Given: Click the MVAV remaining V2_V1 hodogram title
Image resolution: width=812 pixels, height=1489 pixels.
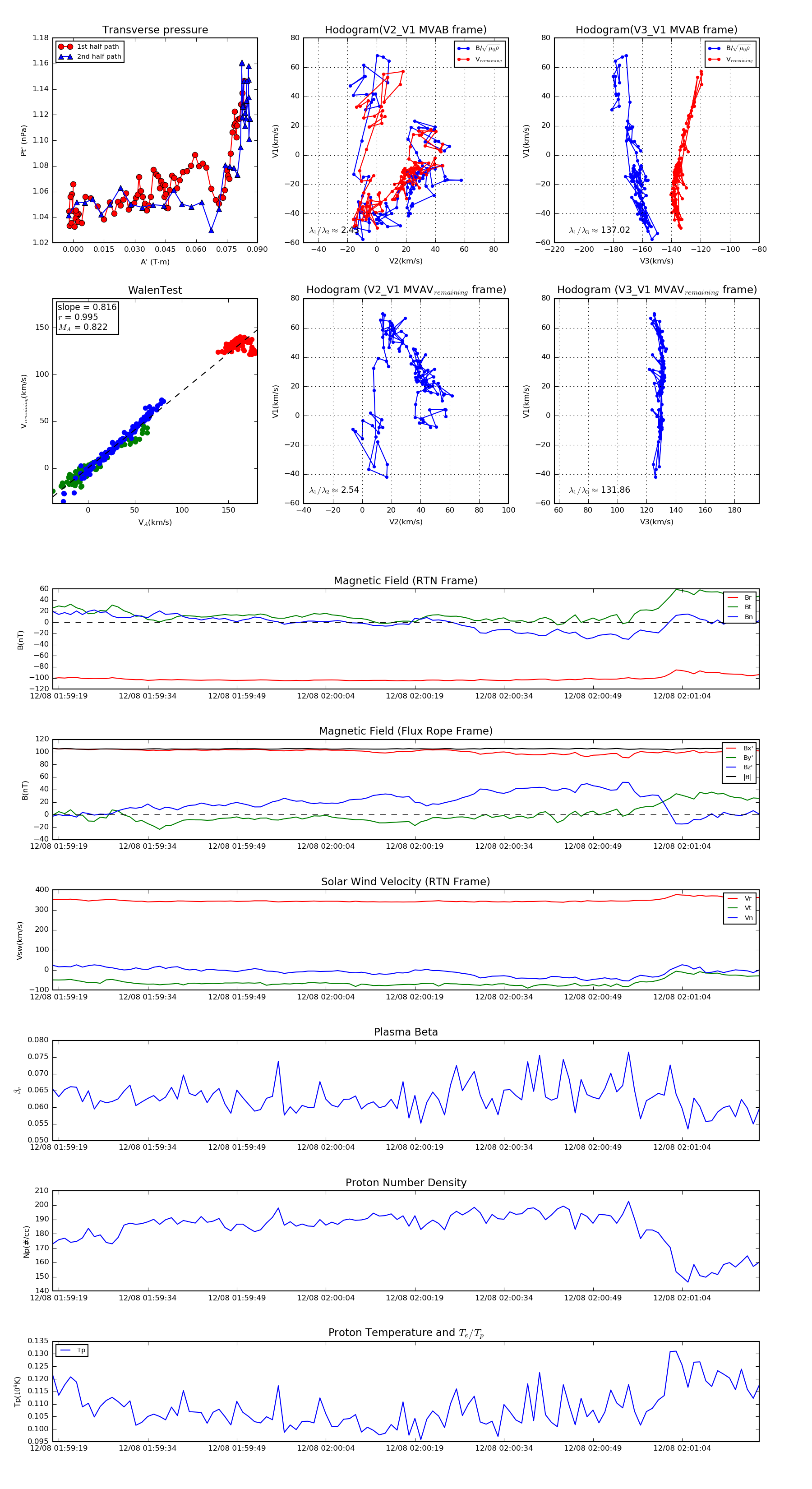Looking at the screenshot, I should [406, 290].
